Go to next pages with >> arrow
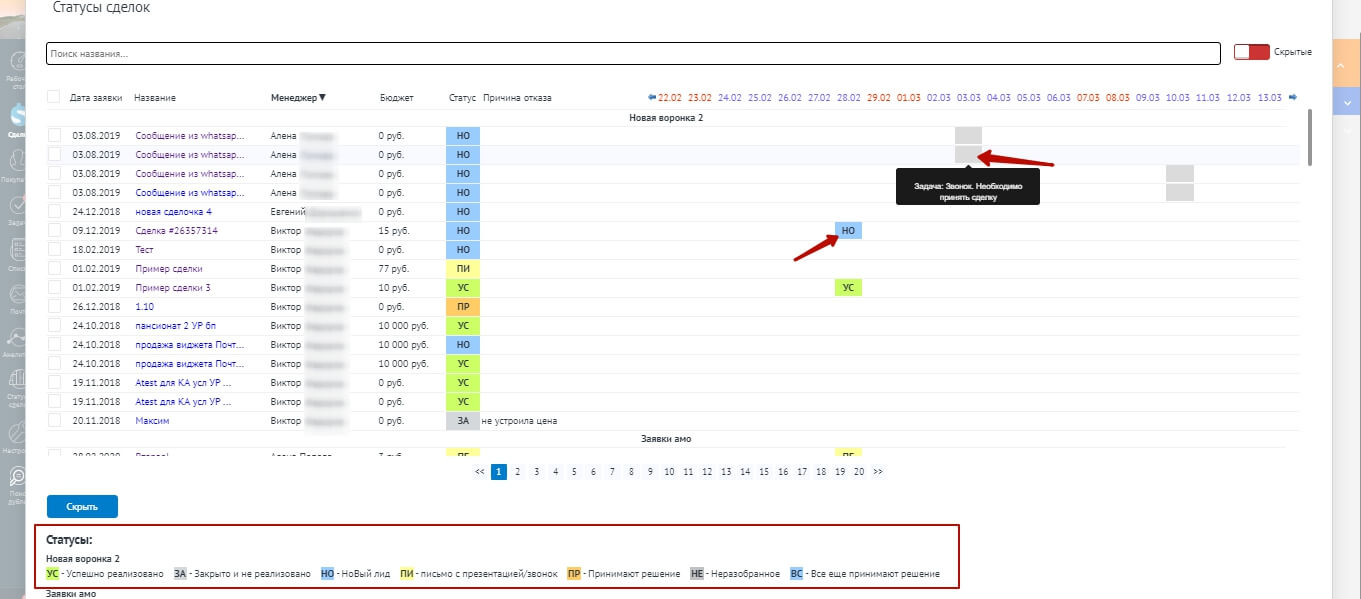Screen dimensions: 1361x599 point(878,472)
